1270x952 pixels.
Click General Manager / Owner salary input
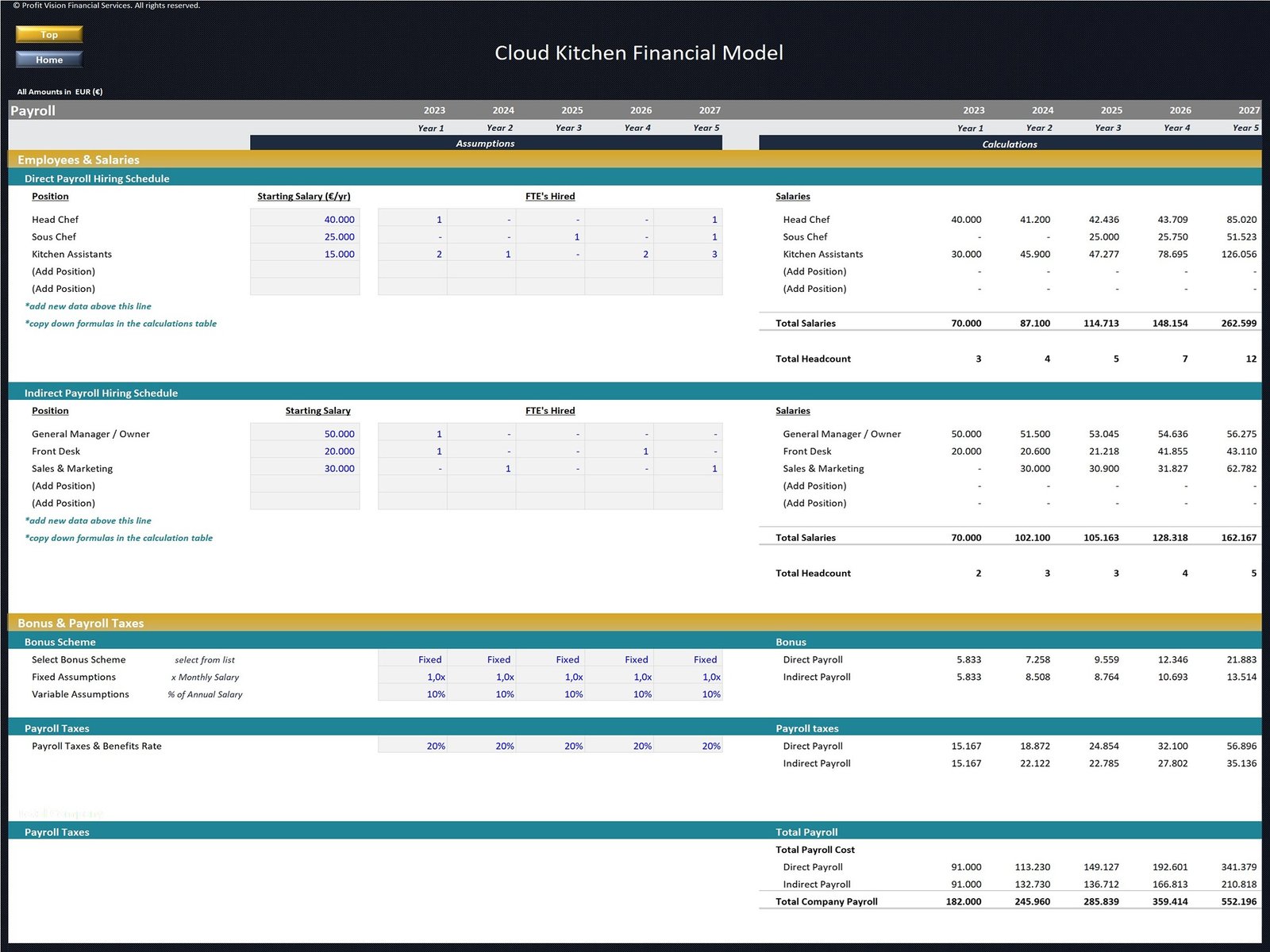[306, 434]
